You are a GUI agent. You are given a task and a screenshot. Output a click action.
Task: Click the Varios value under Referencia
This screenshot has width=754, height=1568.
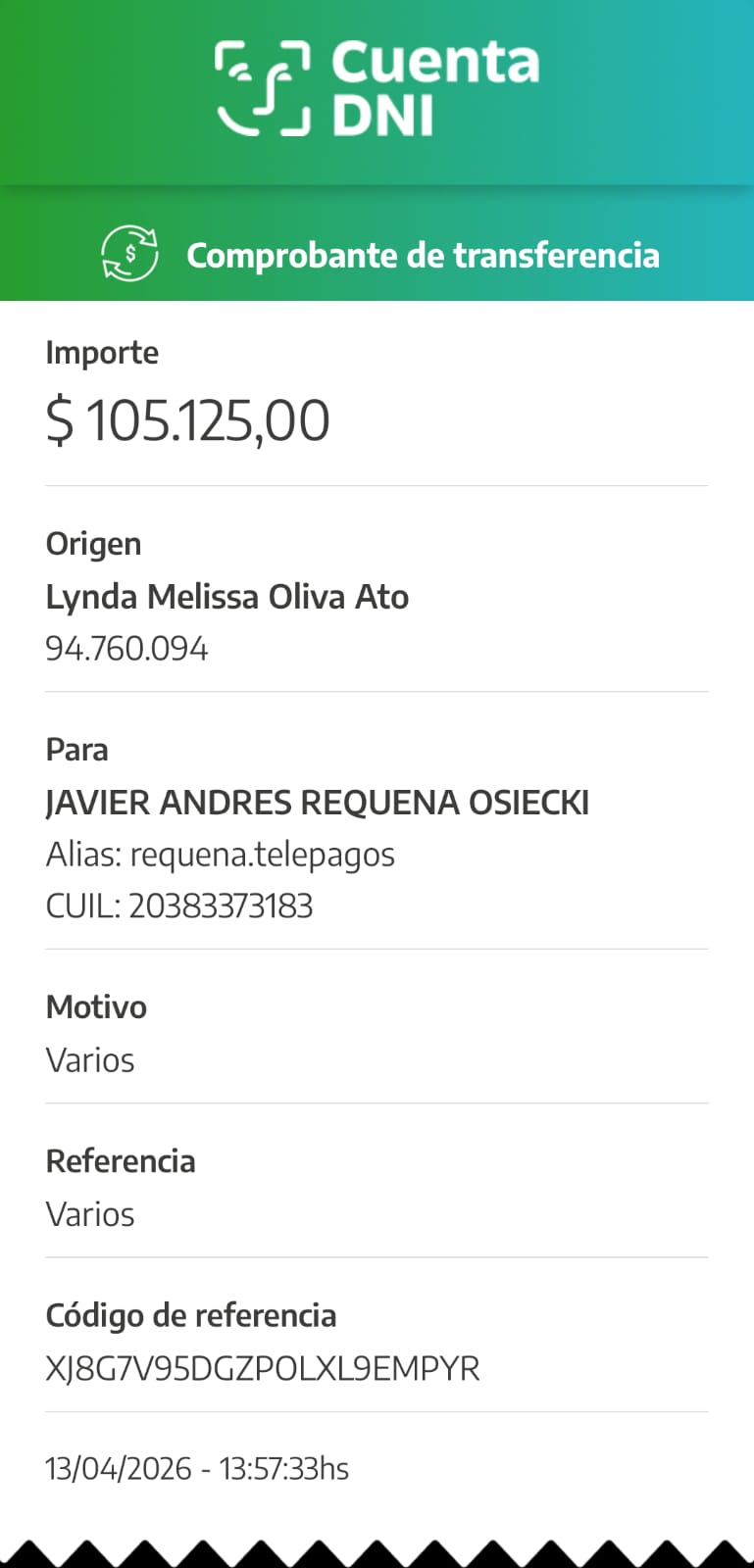pyautogui.click(x=90, y=1214)
